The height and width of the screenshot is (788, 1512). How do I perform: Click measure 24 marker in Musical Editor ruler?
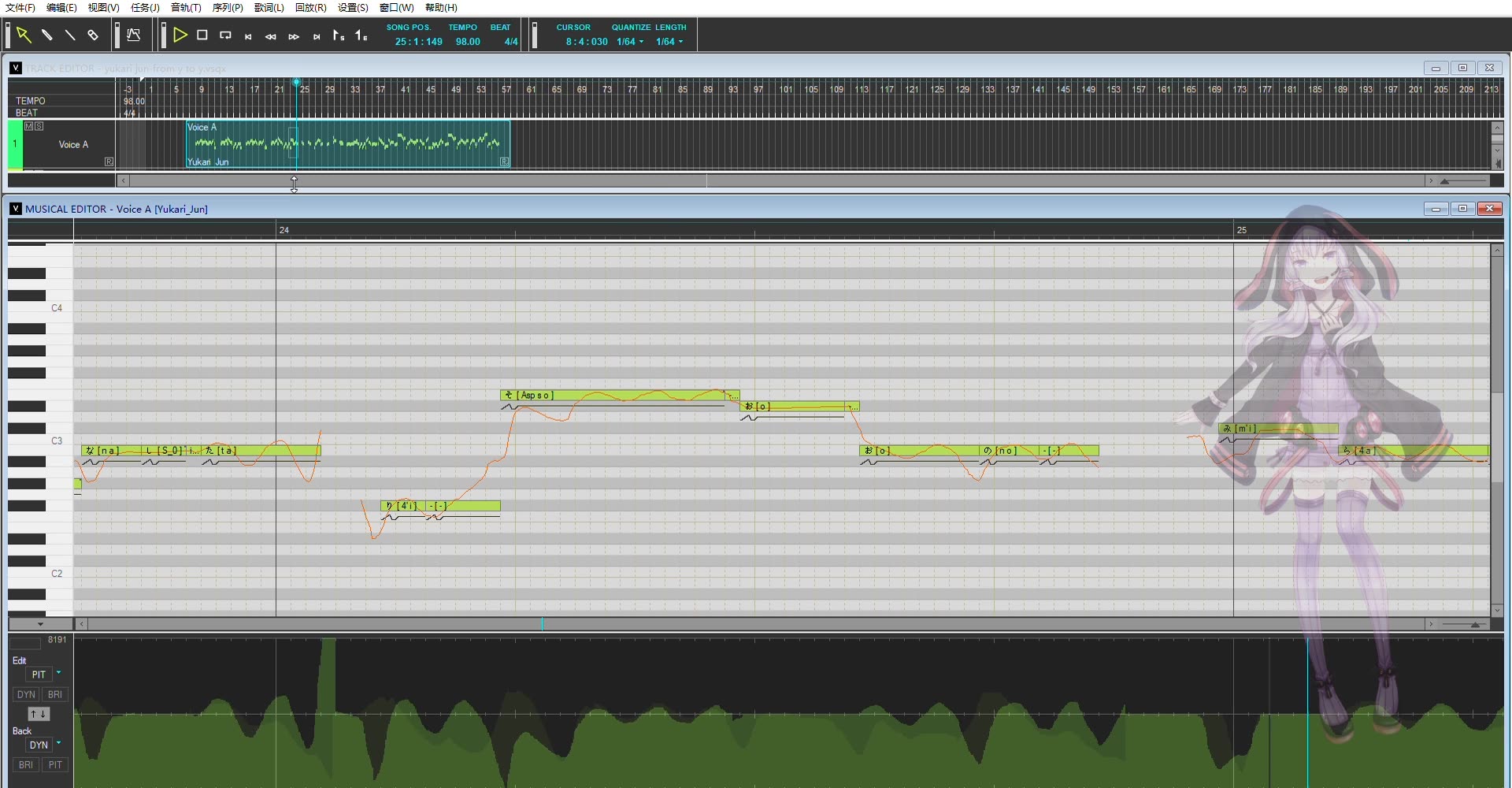(x=283, y=230)
